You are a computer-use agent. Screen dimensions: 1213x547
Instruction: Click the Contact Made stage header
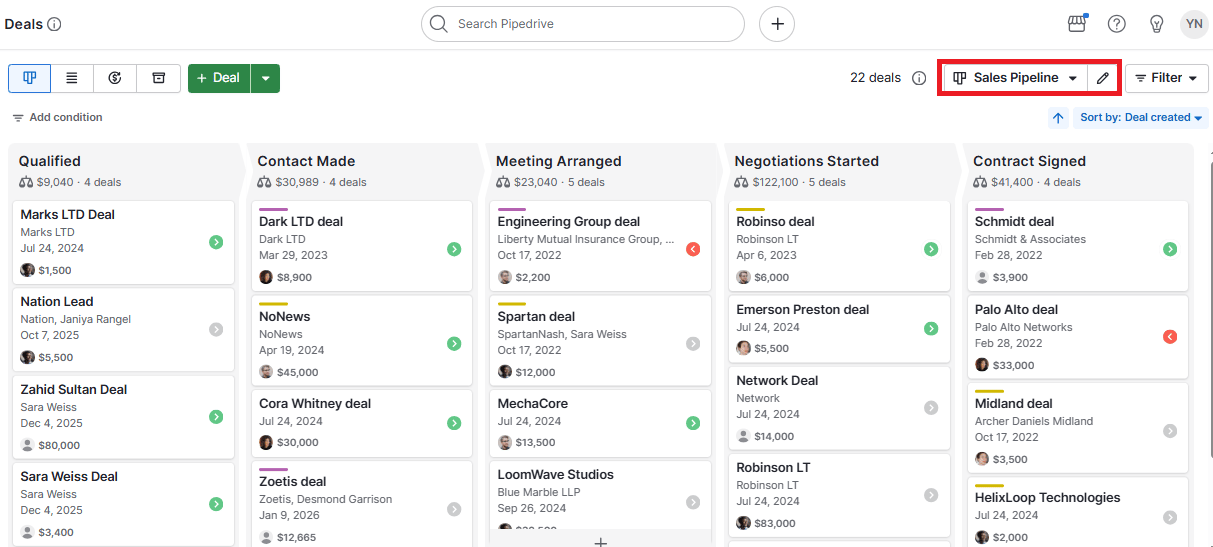[306, 161]
